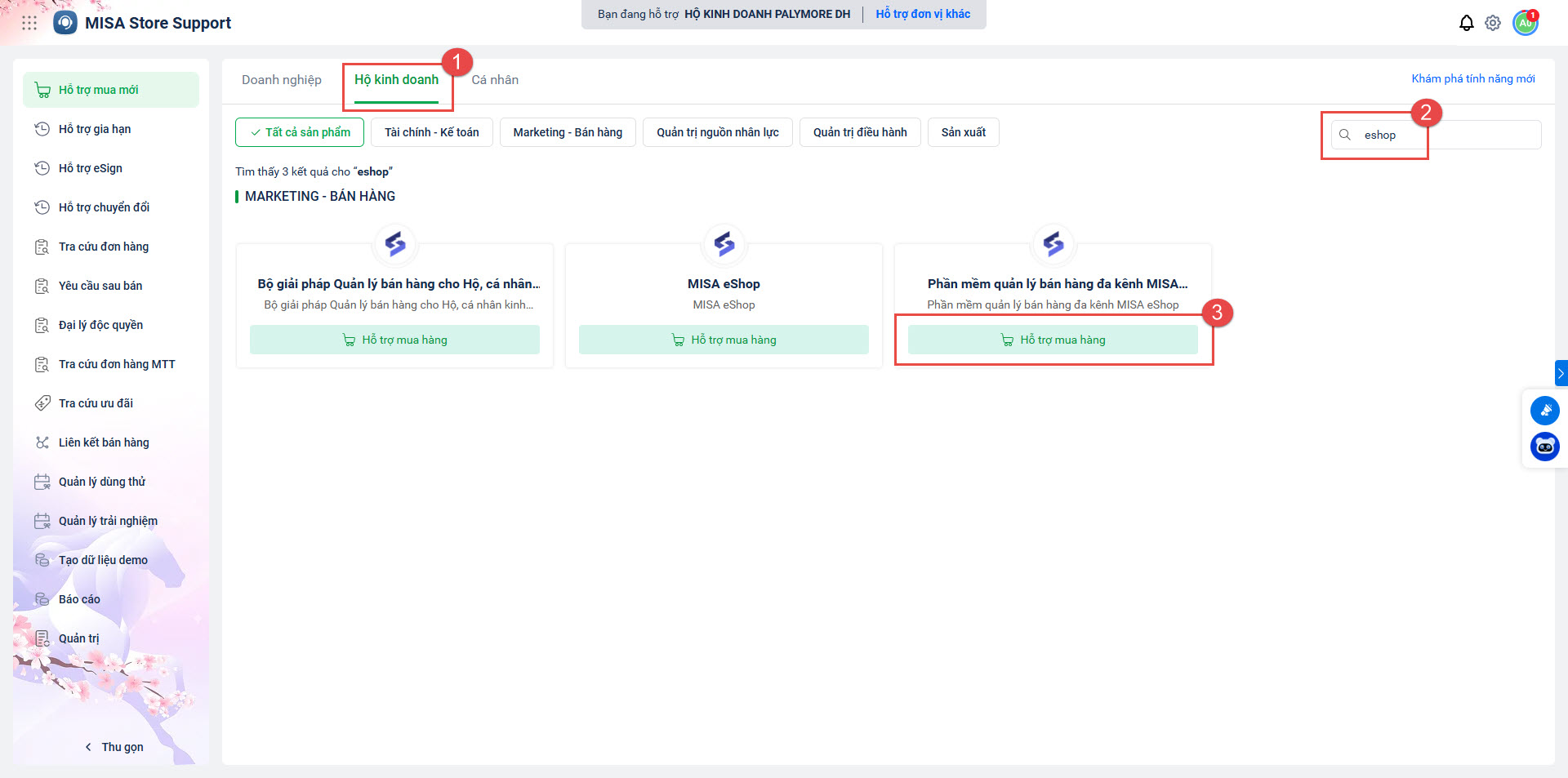The image size is (1568, 778).
Task: Click the title Bộ giải pháp Quản lý bán hàng cho Hộ
Action: (x=399, y=284)
